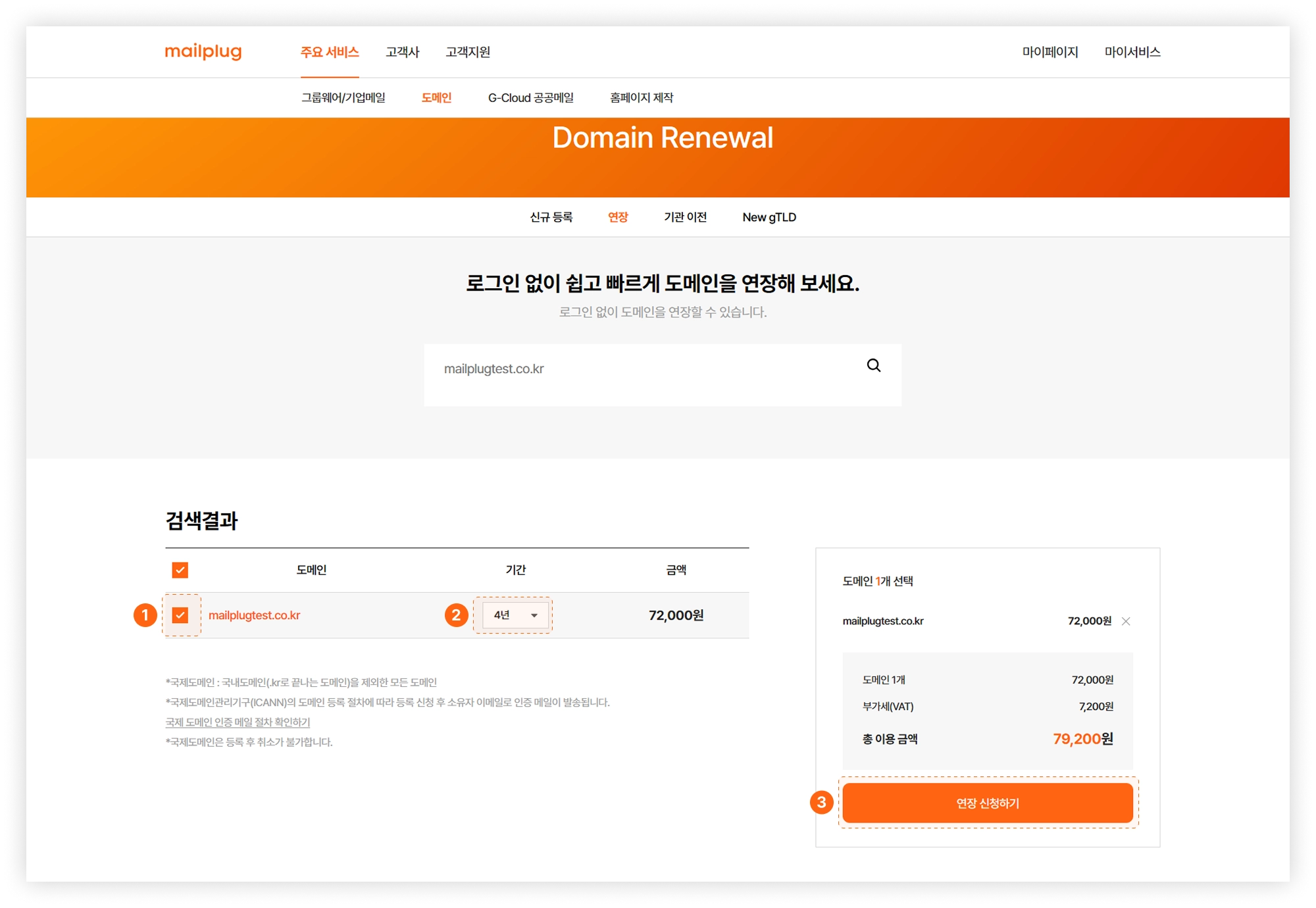Select the G-Cloud 공공메일 submenu item
This screenshot has width=1316, height=908.
(530, 98)
